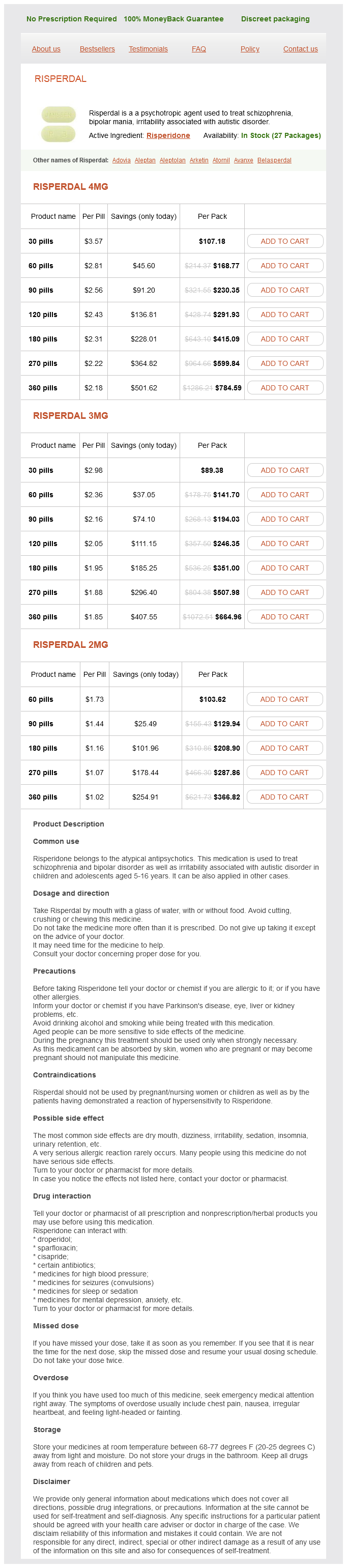
Task: Open the About us page
Action: click(46, 49)
